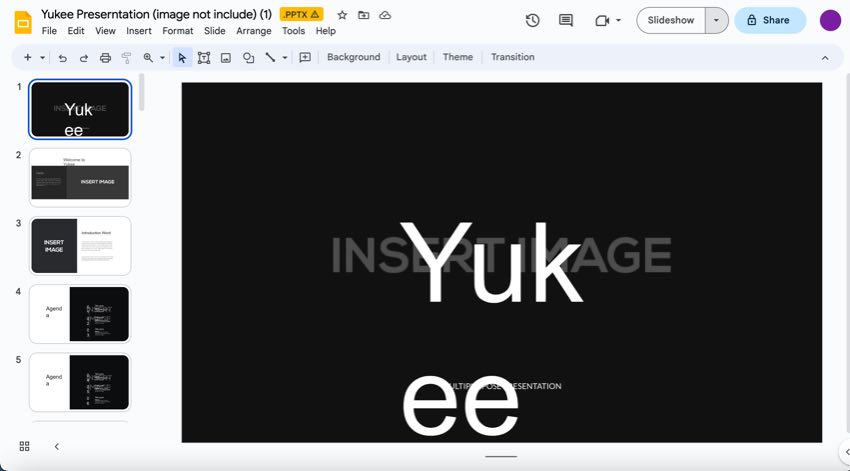This screenshot has height=471, width=850.
Task: Click the speaker notes handle bar
Action: click(501, 456)
